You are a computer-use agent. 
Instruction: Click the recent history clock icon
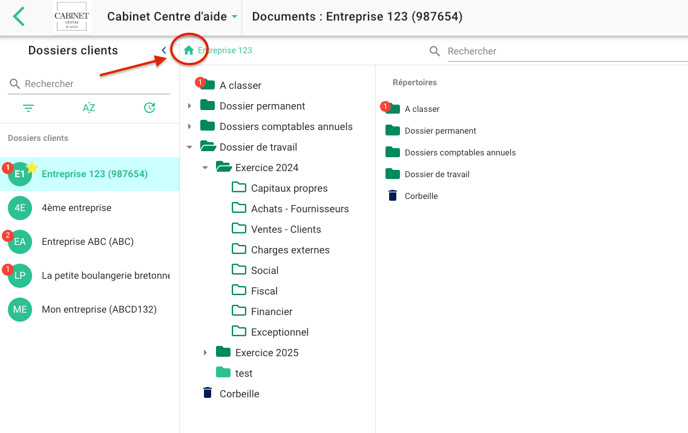point(149,108)
